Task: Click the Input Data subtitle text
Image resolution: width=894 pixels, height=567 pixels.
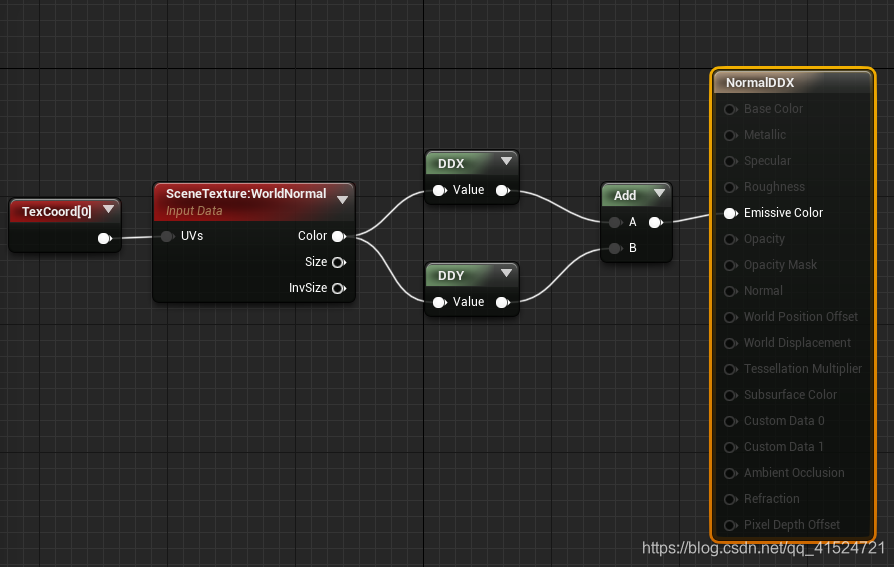Action: coord(194,211)
